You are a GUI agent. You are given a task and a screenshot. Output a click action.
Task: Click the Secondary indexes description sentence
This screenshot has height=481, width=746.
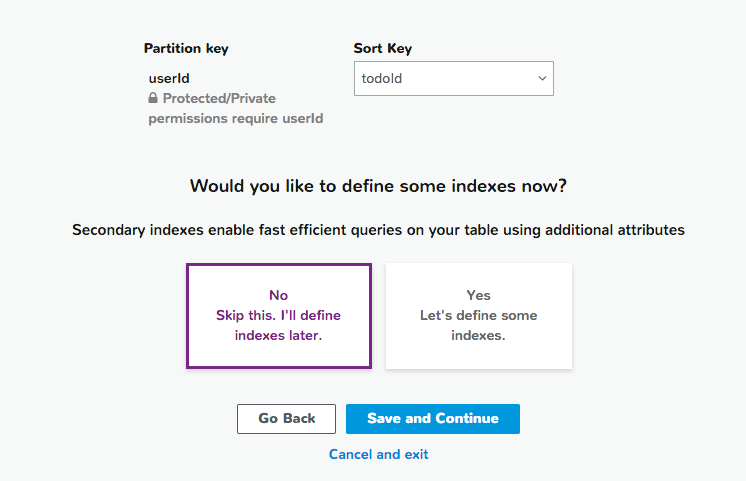coord(378,230)
